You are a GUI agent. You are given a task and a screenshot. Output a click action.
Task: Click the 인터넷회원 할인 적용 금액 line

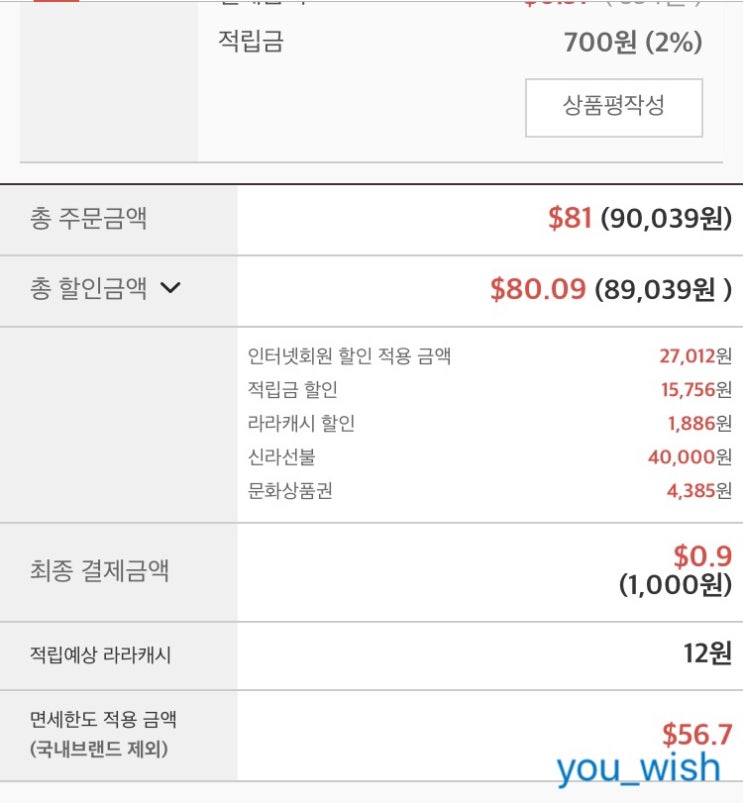(x=349, y=356)
